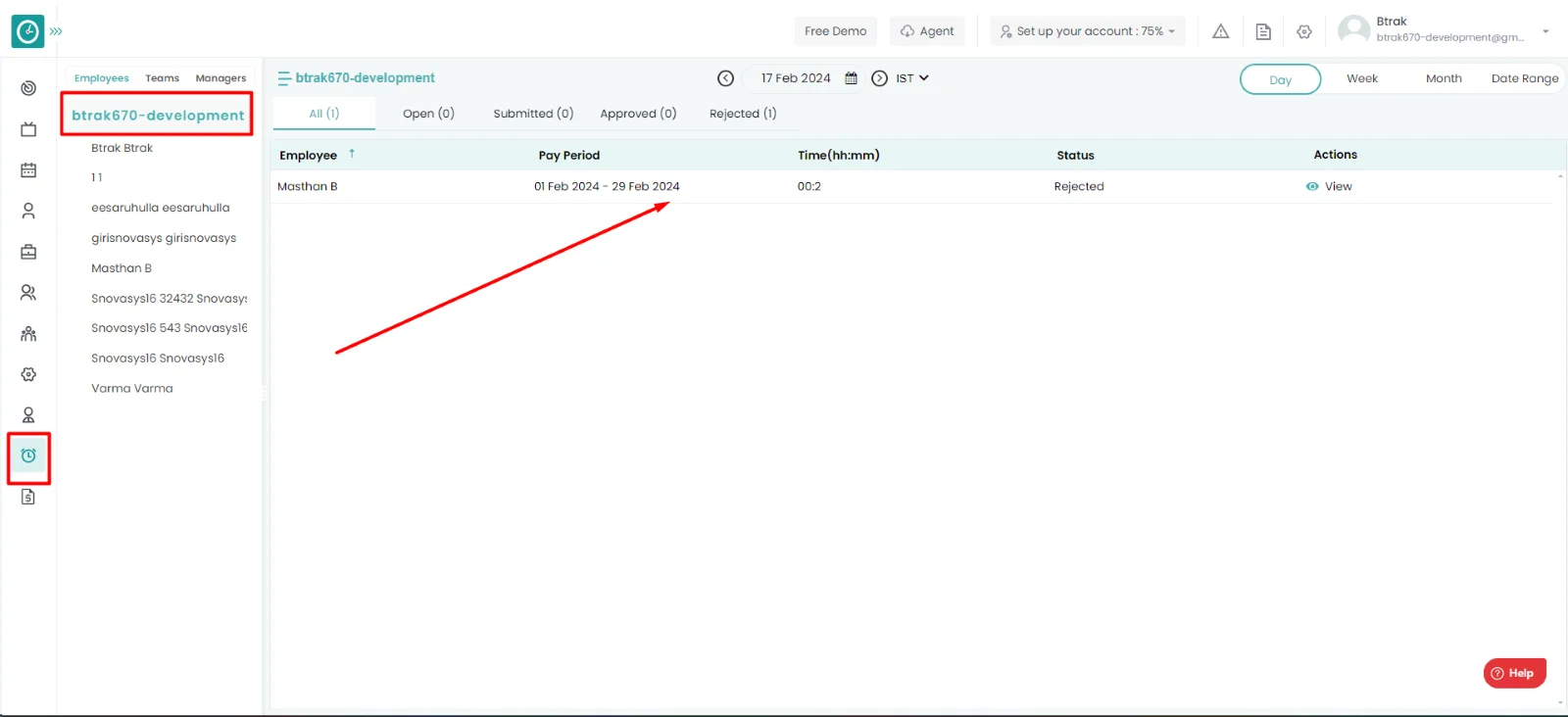
Task: Open the TV monitor icon in the sidebar
Action: tap(28, 129)
